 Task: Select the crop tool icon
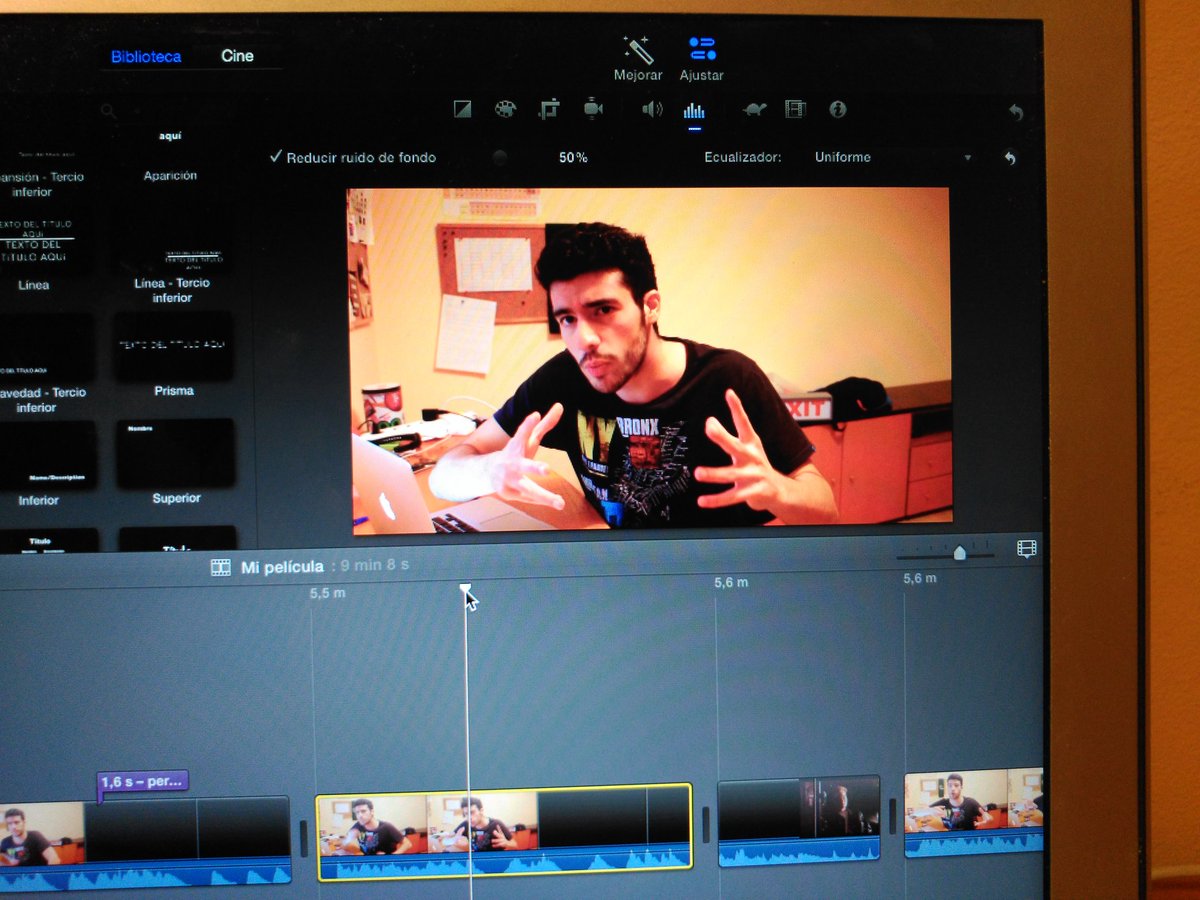pyautogui.click(x=549, y=109)
